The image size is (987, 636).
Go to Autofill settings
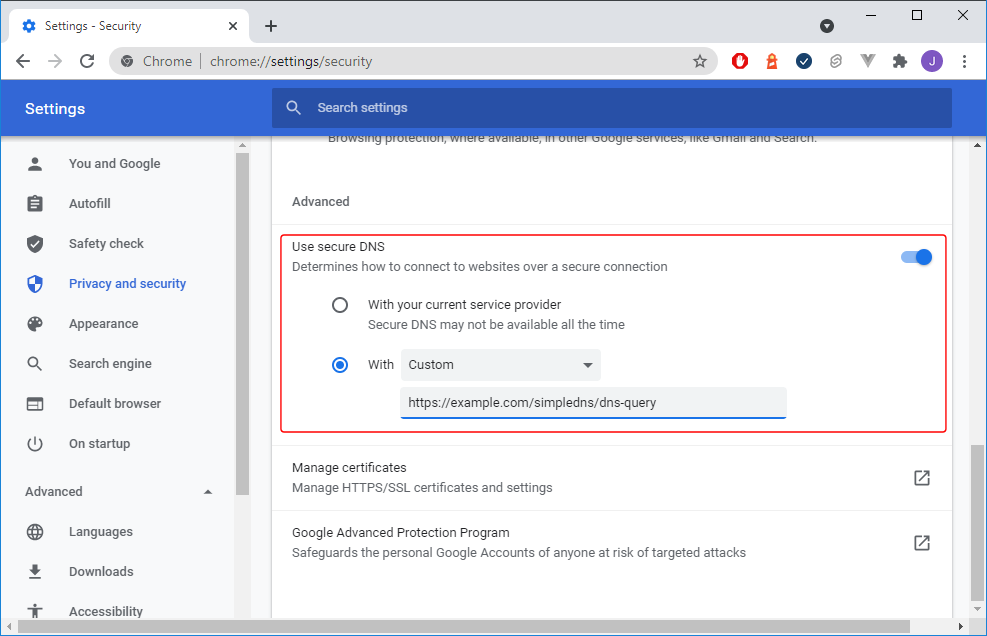click(89, 204)
